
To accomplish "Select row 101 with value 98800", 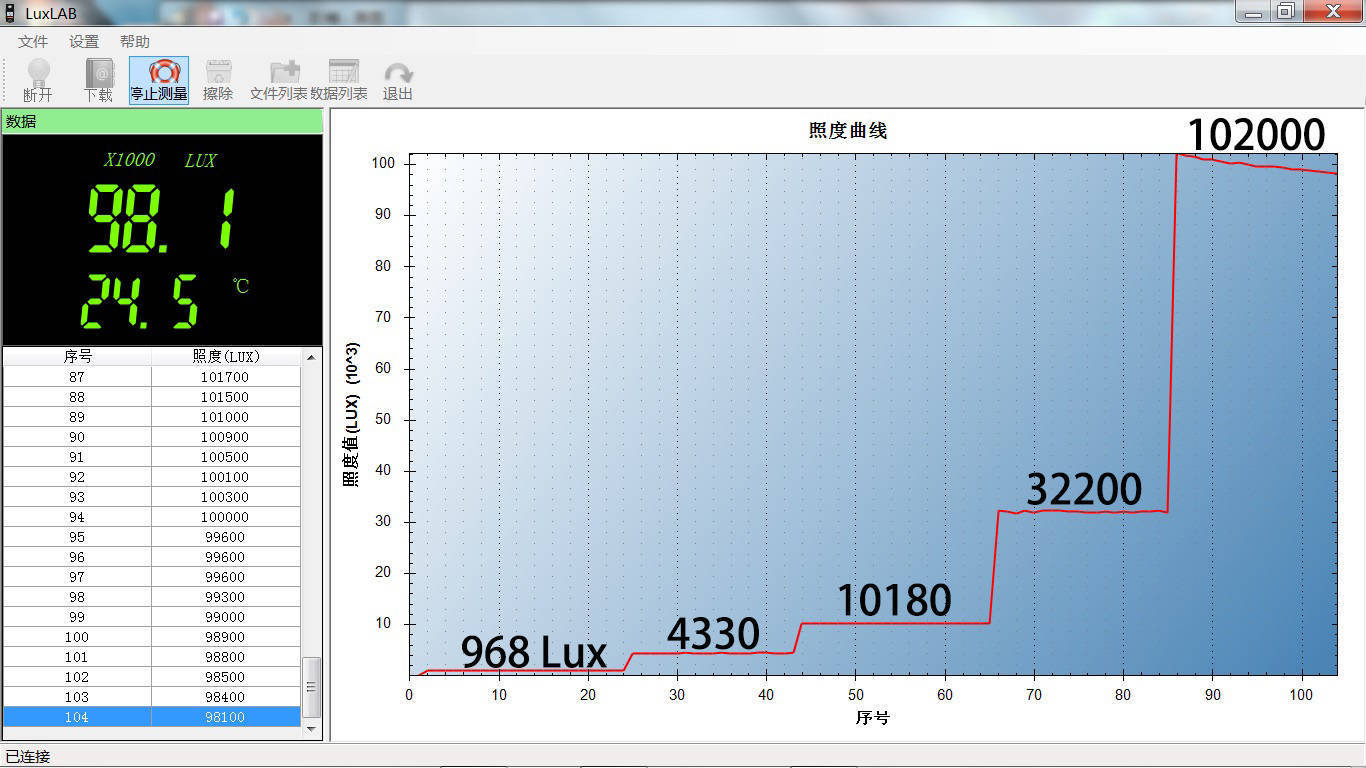I will tap(152, 657).
